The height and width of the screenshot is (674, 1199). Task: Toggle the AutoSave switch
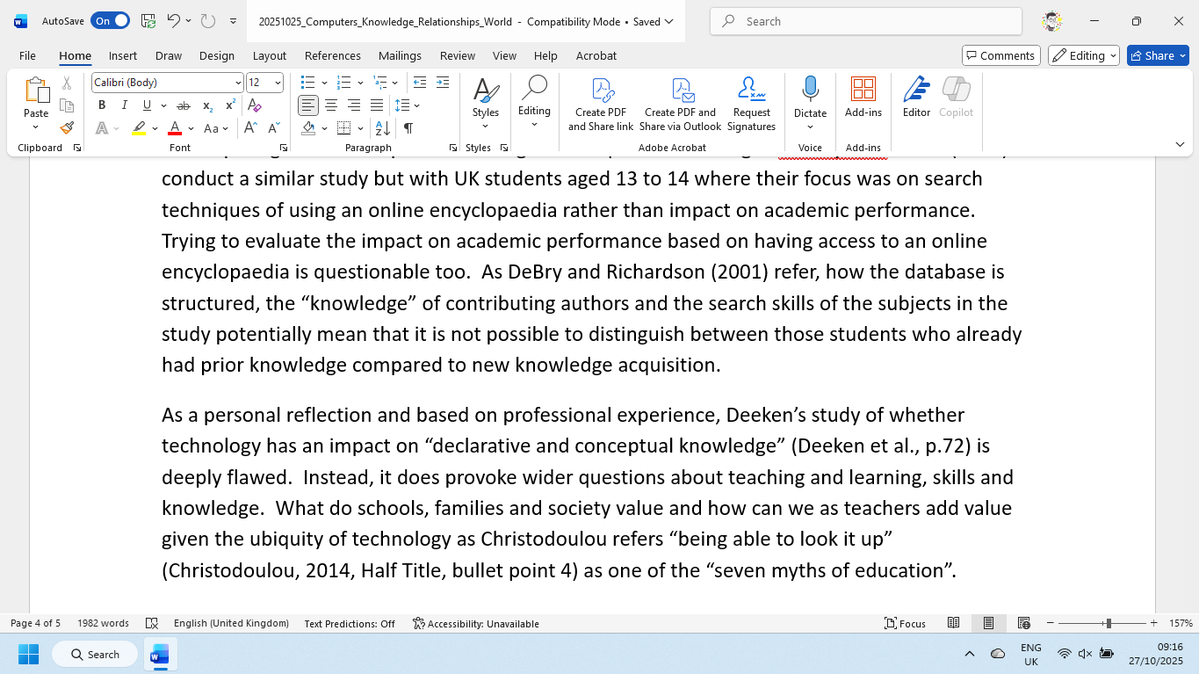click(110, 21)
